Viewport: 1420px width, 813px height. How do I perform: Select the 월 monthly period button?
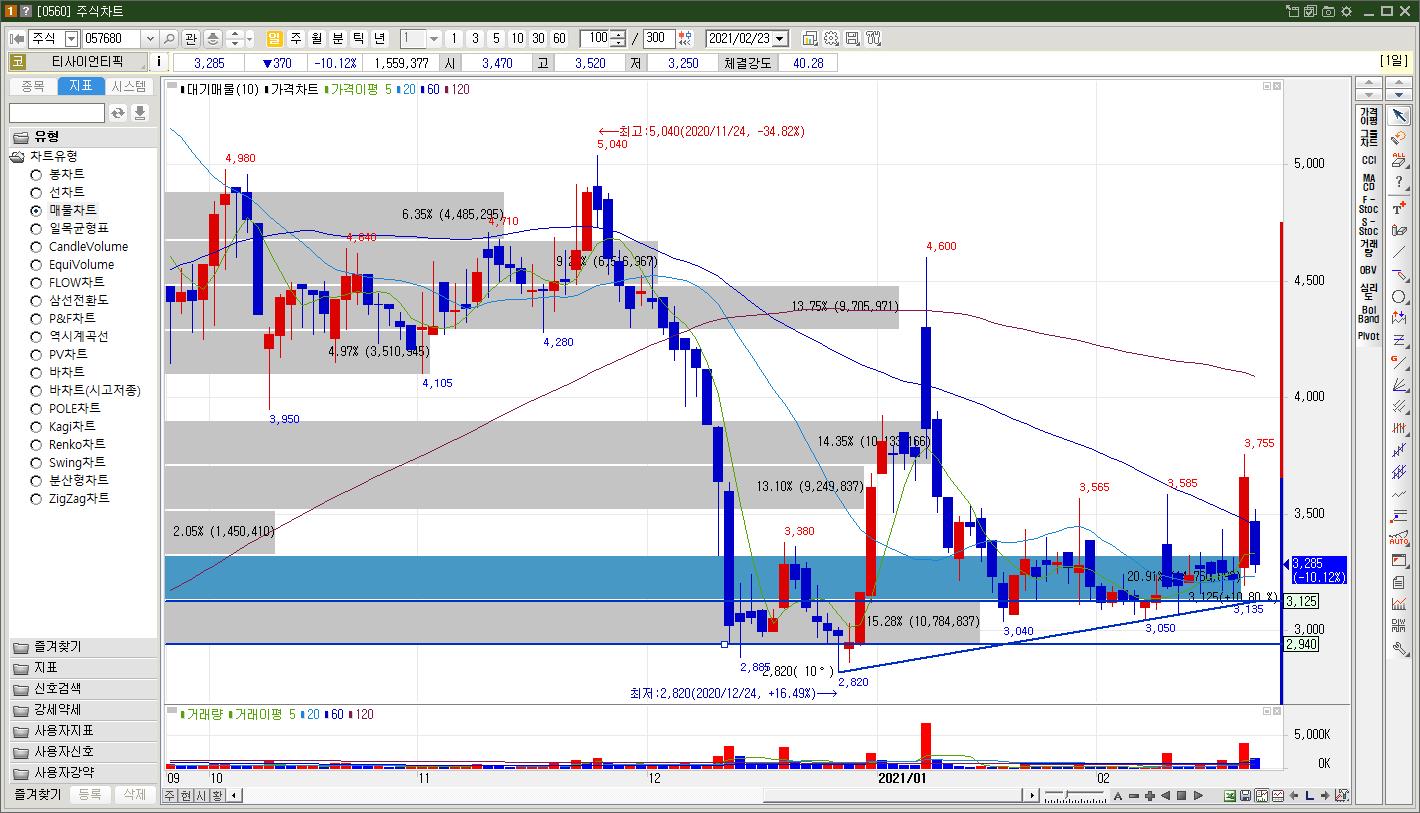click(317, 38)
